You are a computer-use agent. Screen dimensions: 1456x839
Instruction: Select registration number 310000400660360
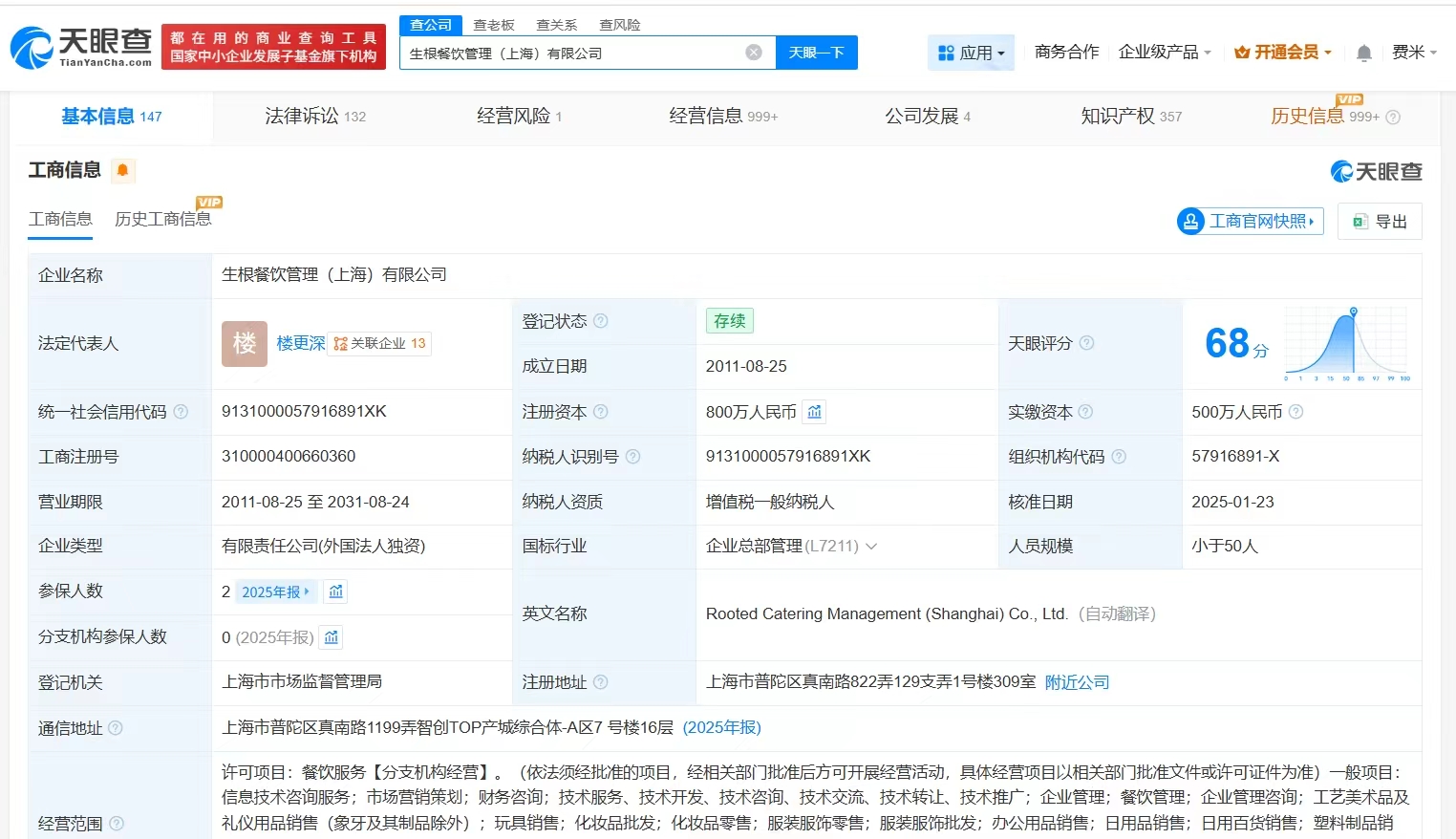(x=289, y=456)
